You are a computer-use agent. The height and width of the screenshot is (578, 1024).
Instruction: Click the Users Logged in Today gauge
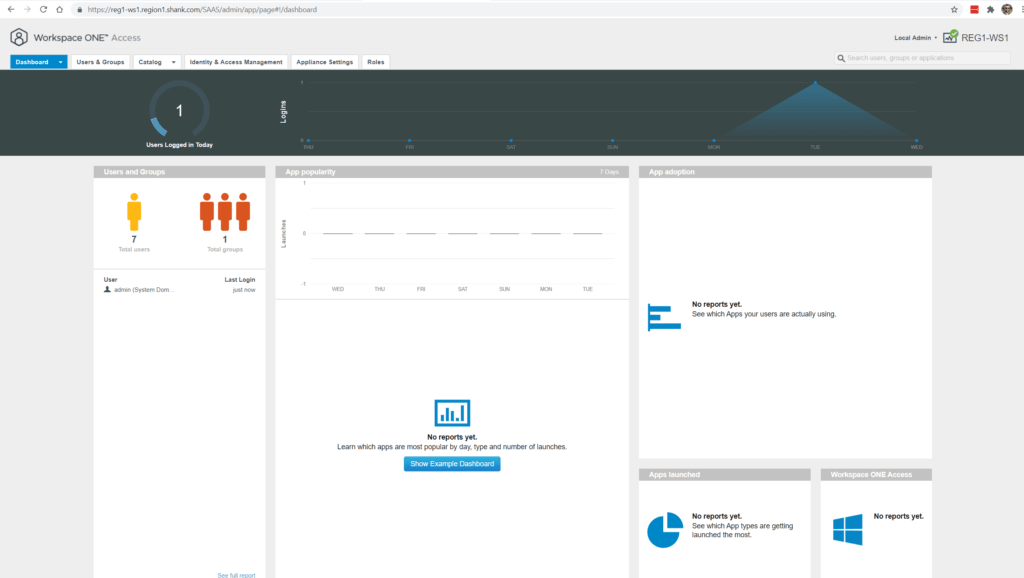(x=179, y=110)
